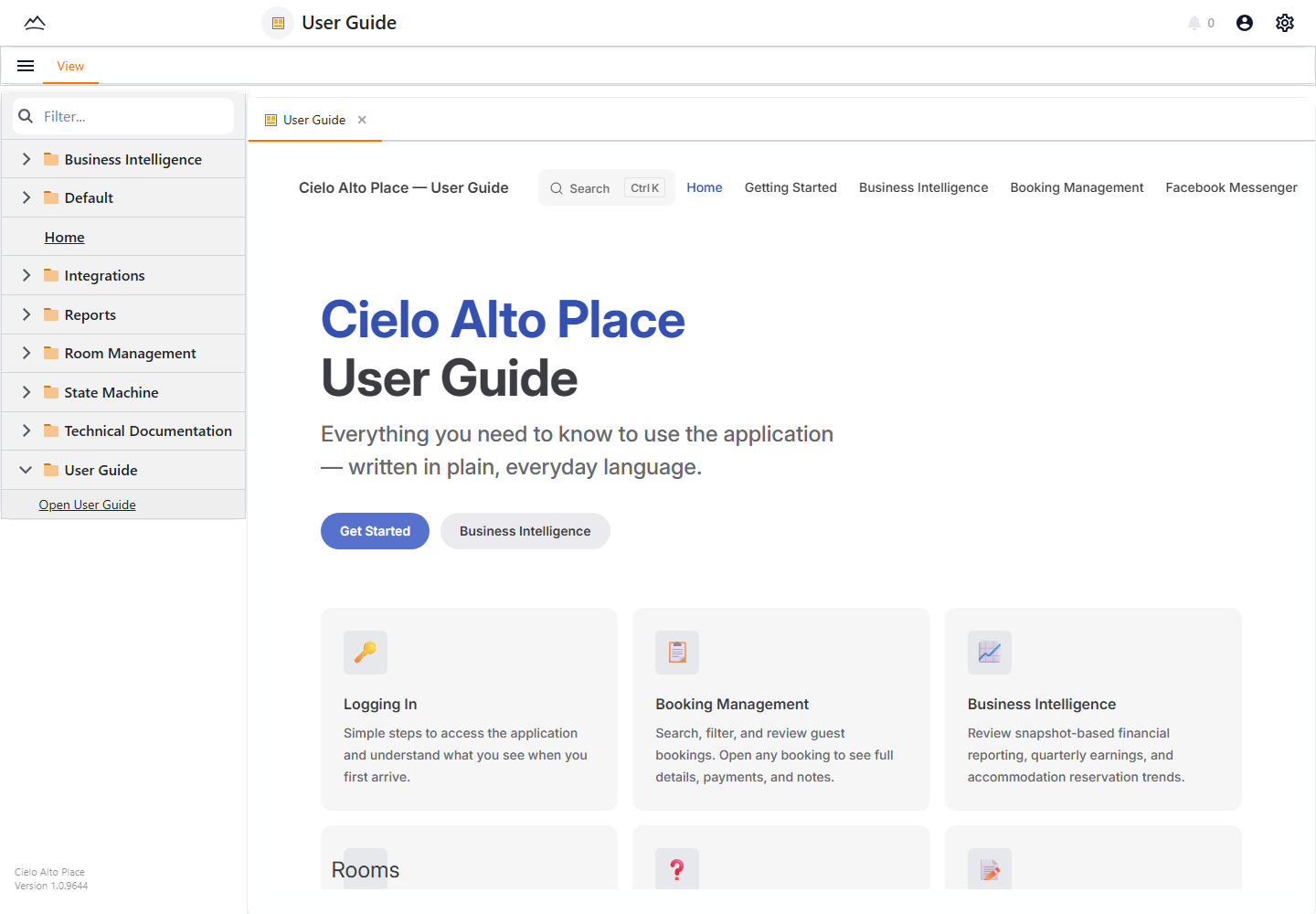Select the Room Management tree label
The width and height of the screenshot is (1316, 914).
(130, 353)
